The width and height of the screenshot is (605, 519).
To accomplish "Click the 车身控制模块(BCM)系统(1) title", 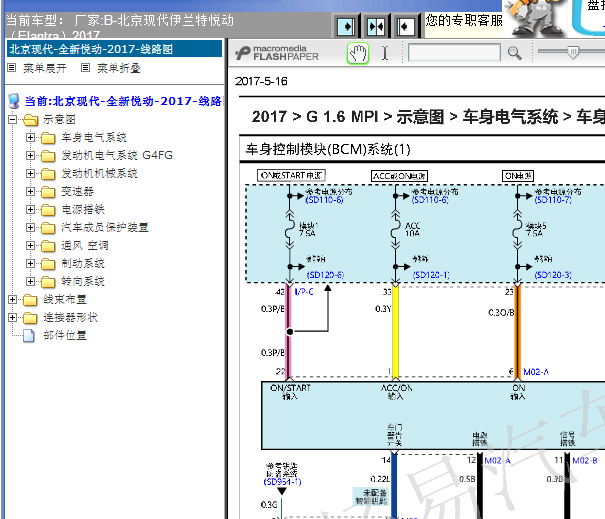I will point(328,149).
